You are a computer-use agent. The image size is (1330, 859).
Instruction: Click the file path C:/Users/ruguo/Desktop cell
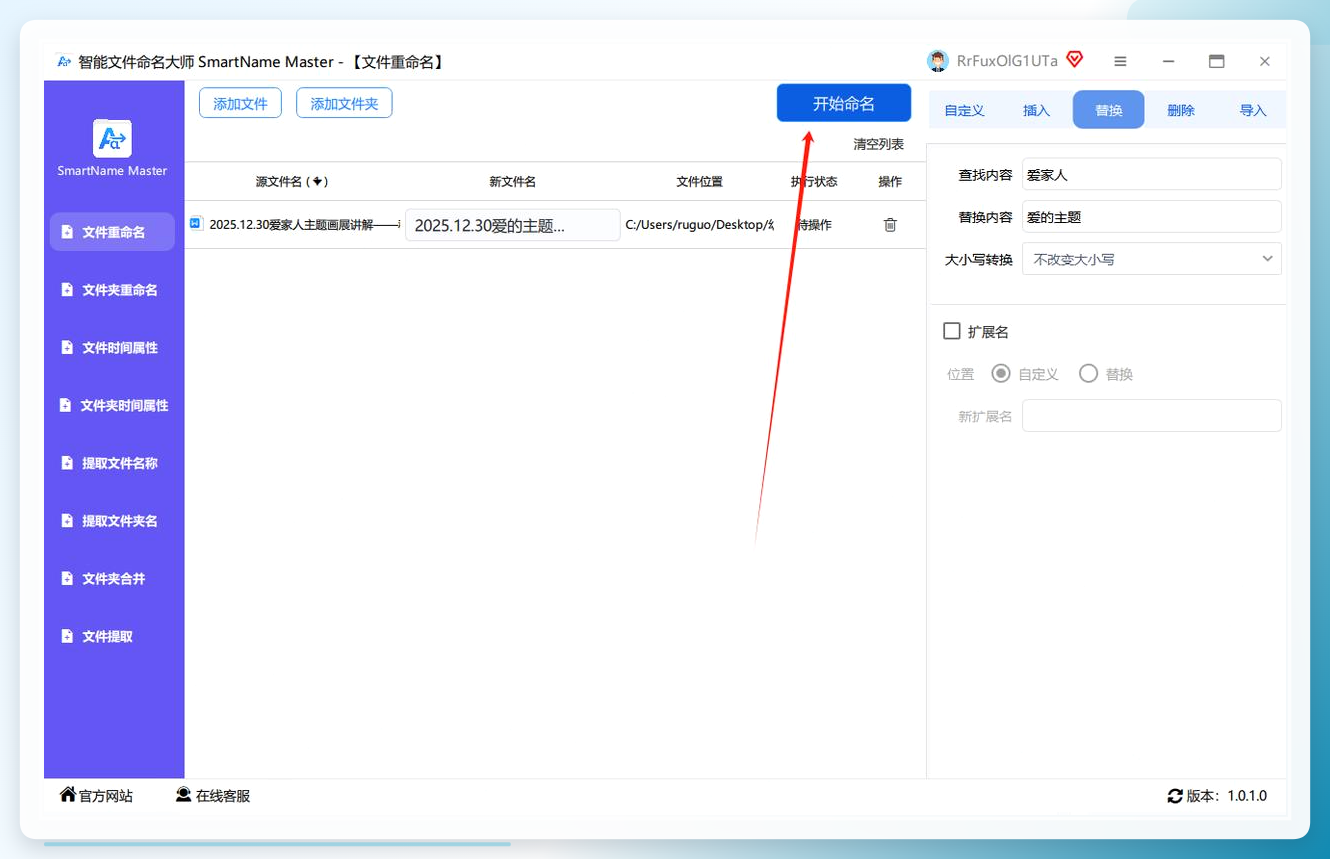pos(699,225)
